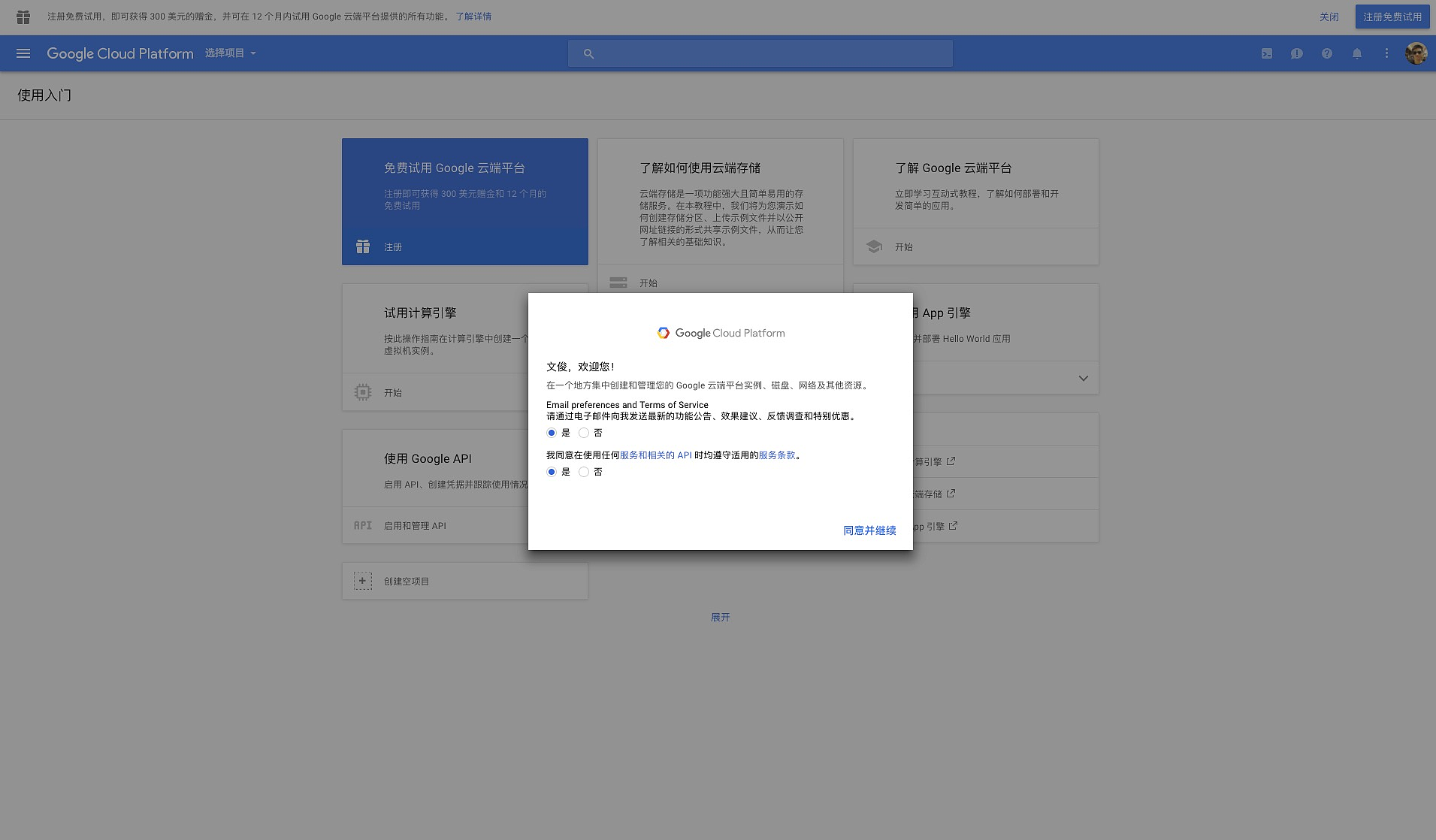
Task: Open the three-dot settings menu
Action: 1386,53
